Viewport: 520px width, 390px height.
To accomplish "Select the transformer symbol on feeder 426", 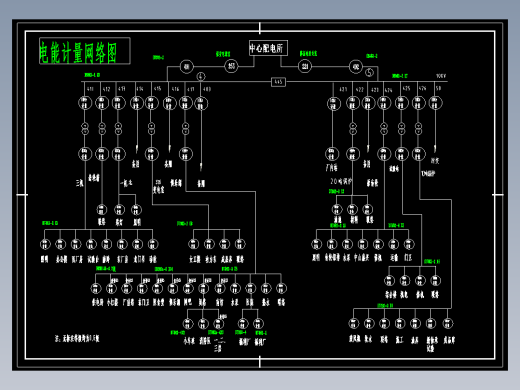I will (x=418, y=129).
